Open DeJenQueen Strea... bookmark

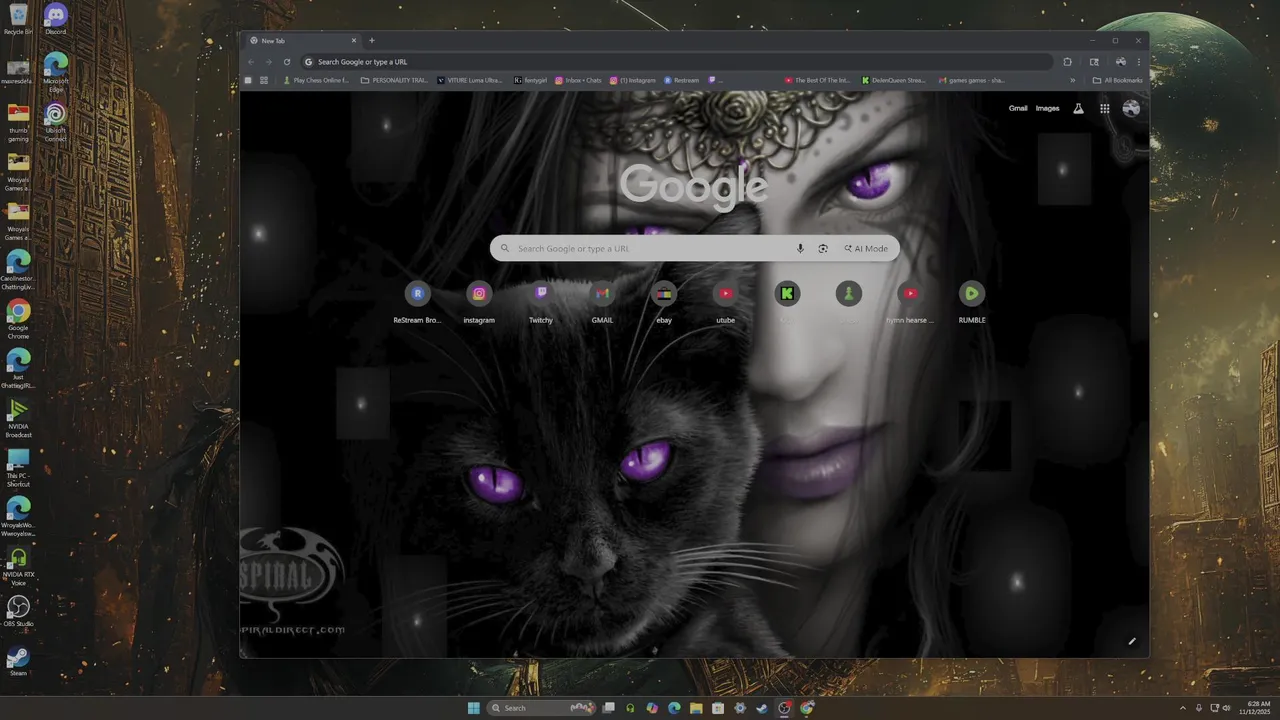click(894, 80)
